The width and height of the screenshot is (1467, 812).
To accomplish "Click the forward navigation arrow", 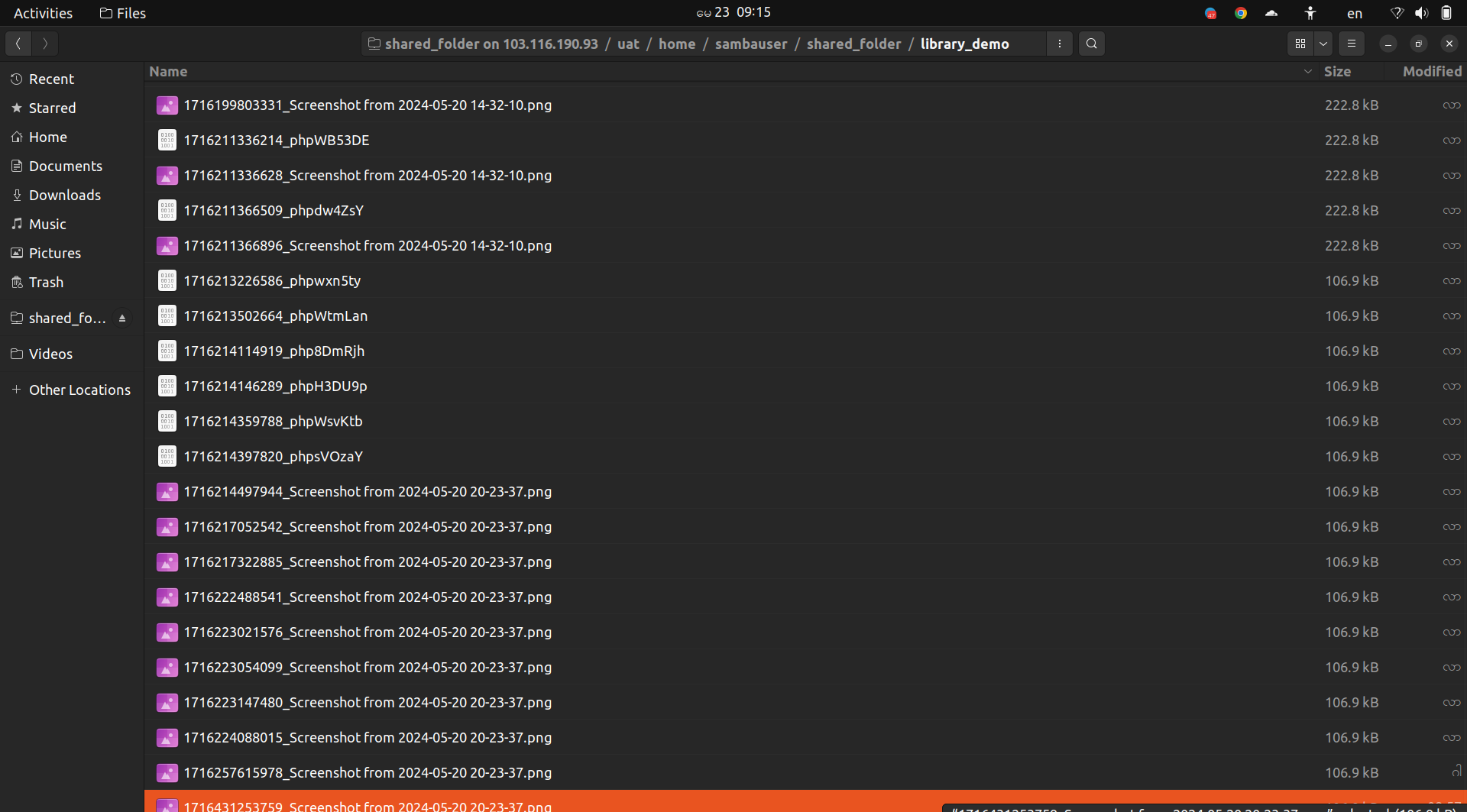I will (x=45, y=44).
